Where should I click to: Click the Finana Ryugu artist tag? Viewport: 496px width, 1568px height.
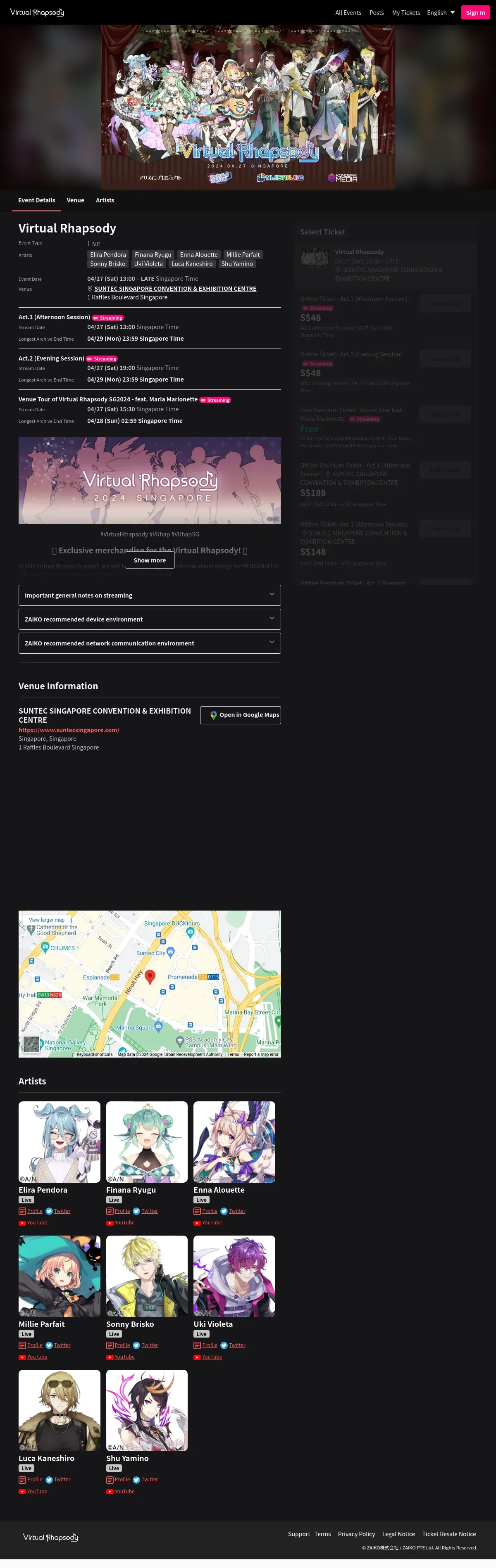coord(153,254)
